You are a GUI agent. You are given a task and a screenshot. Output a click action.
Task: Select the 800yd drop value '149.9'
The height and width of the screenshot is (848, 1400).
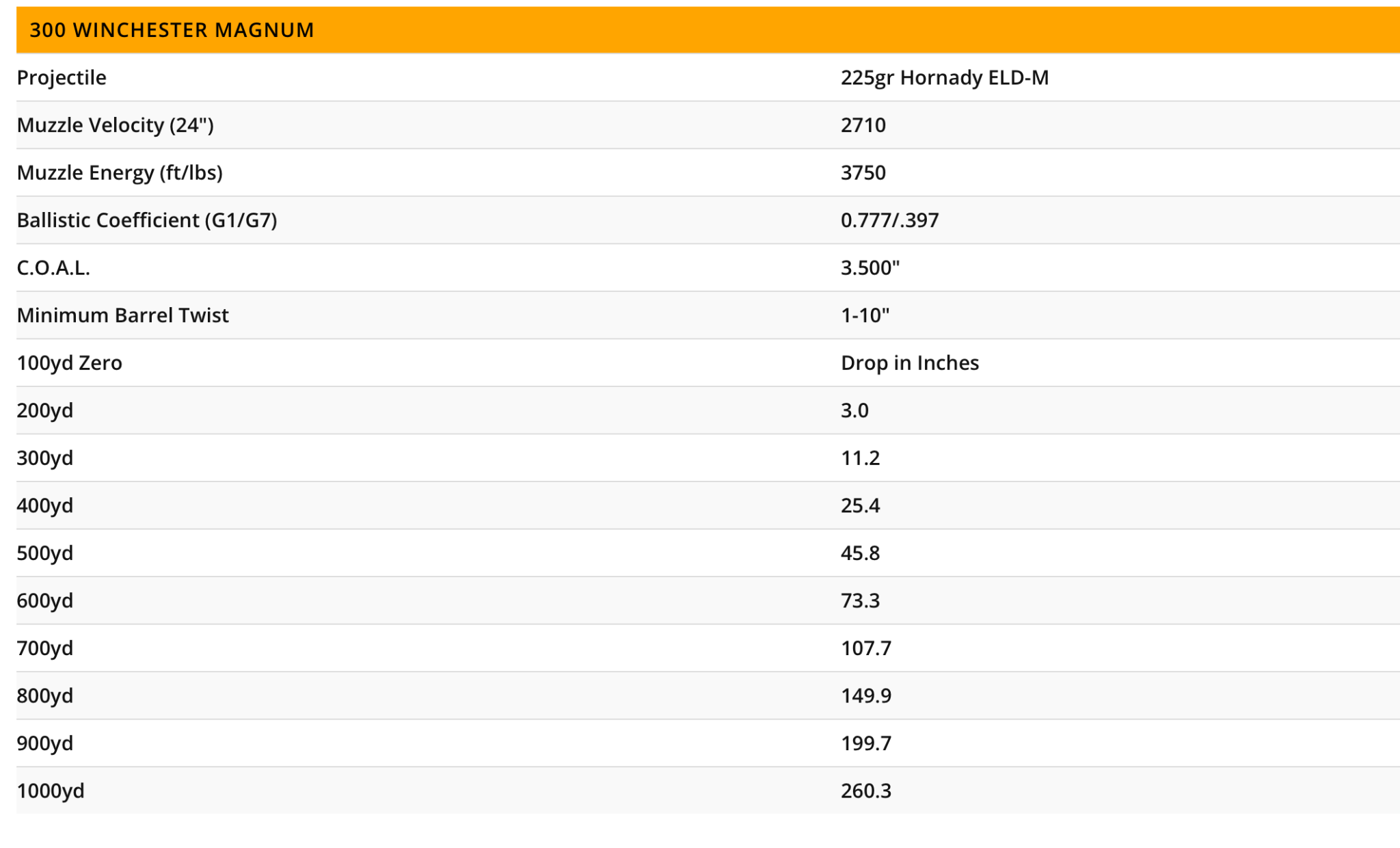[x=866, y=696]
